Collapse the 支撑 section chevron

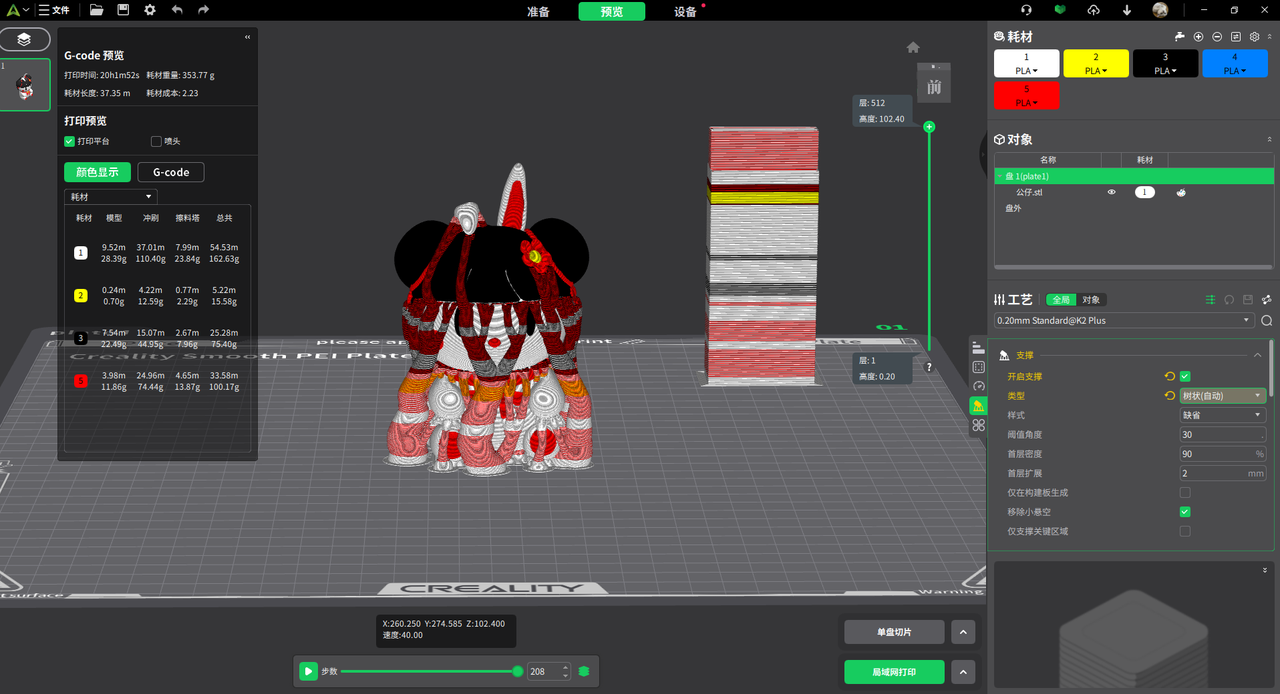[x=1257, y=355]
